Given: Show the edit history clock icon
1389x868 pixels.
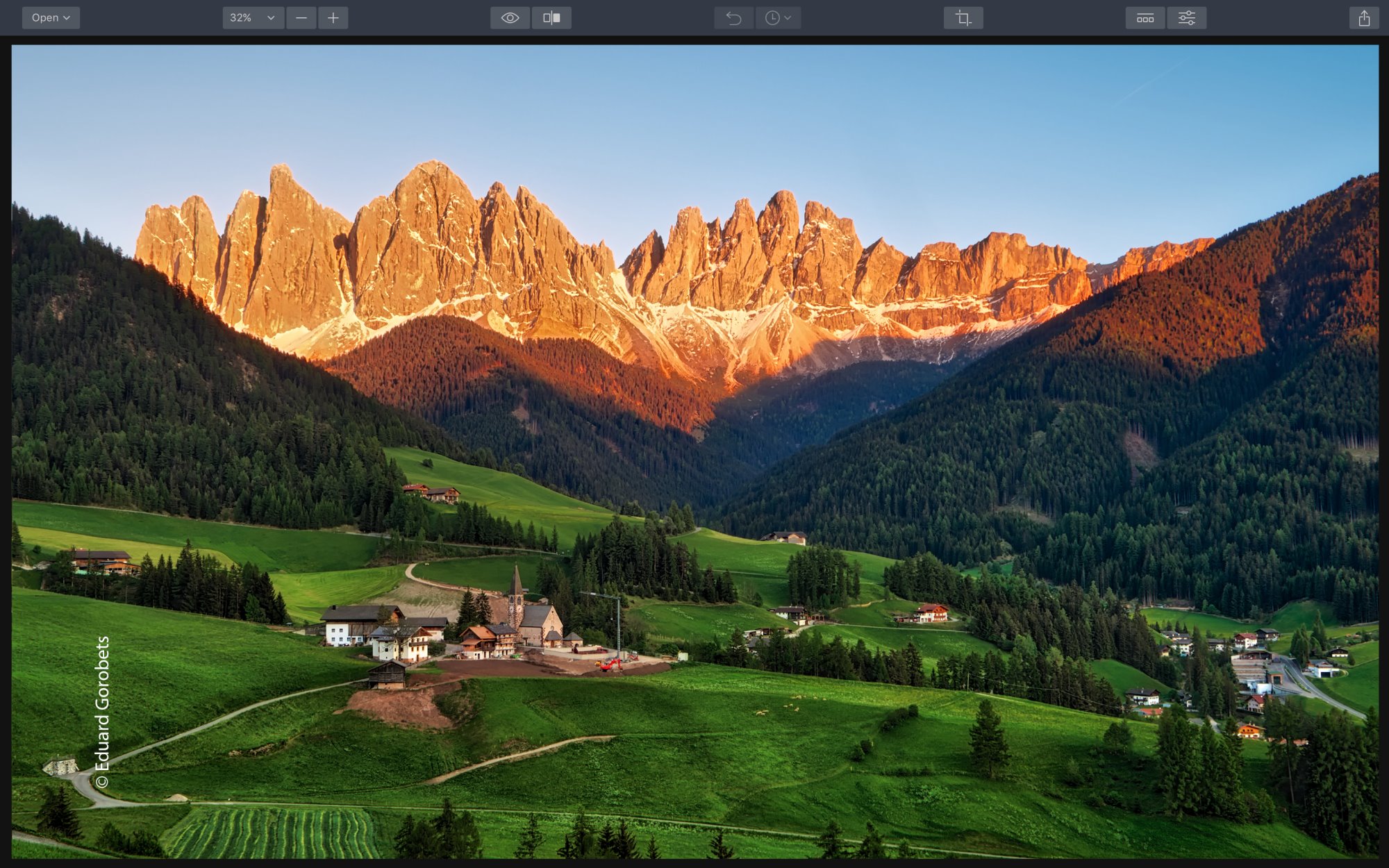Looking at the screenshot, I should pyautogui.click(x=772, y=18).
